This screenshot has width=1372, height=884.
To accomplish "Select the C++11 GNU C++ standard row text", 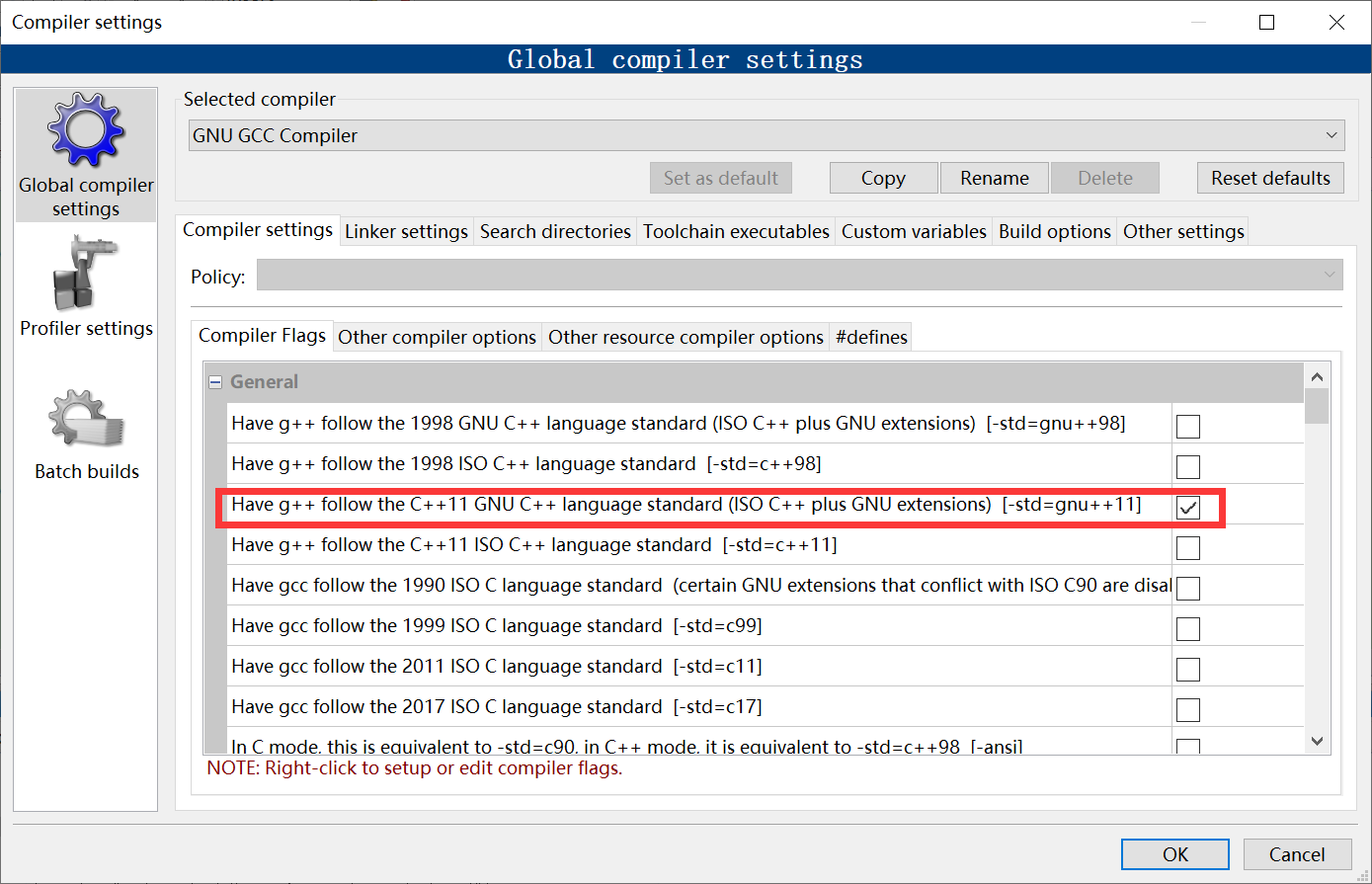I will coord(686,504).
